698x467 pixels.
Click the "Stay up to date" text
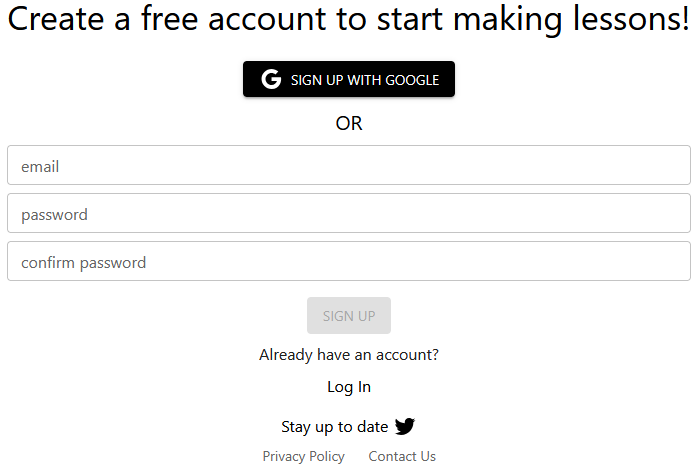pos(334,427)
